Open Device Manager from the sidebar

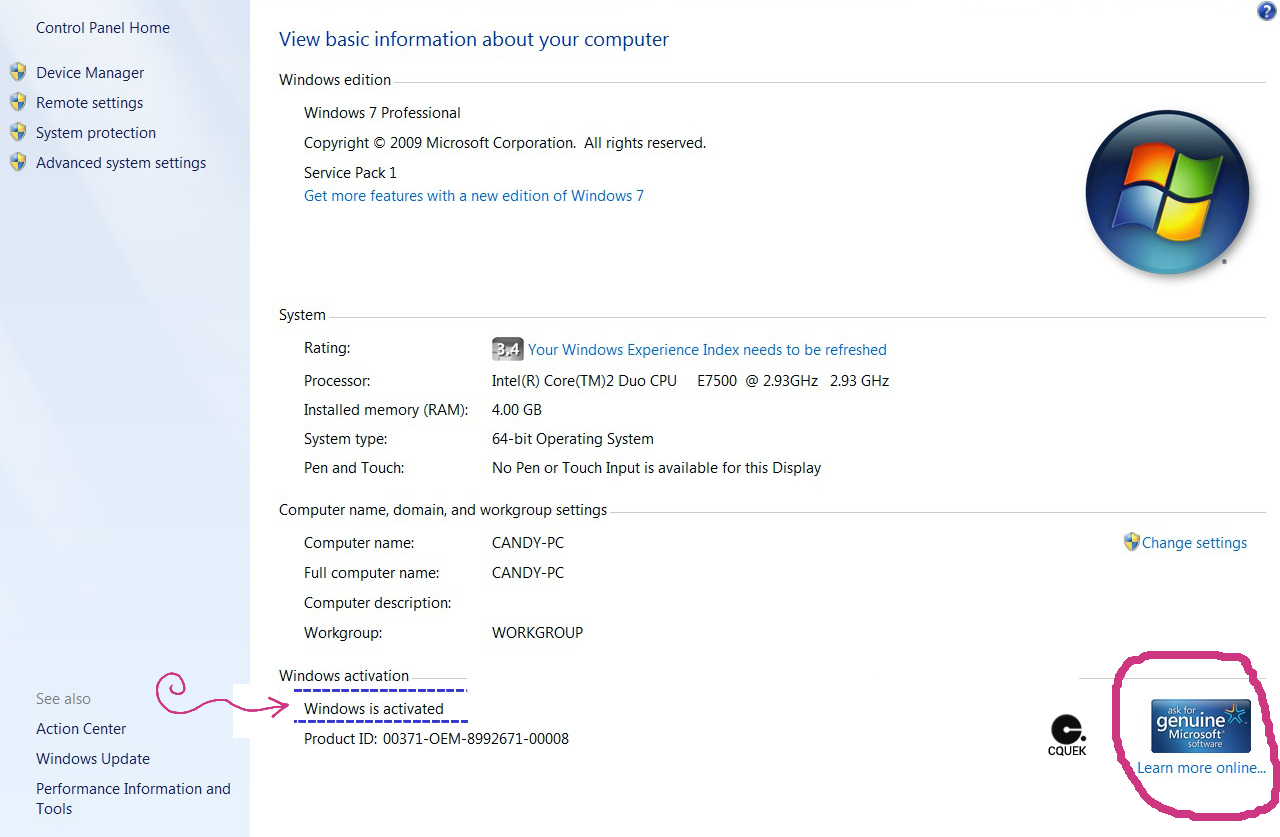[90, 73]
